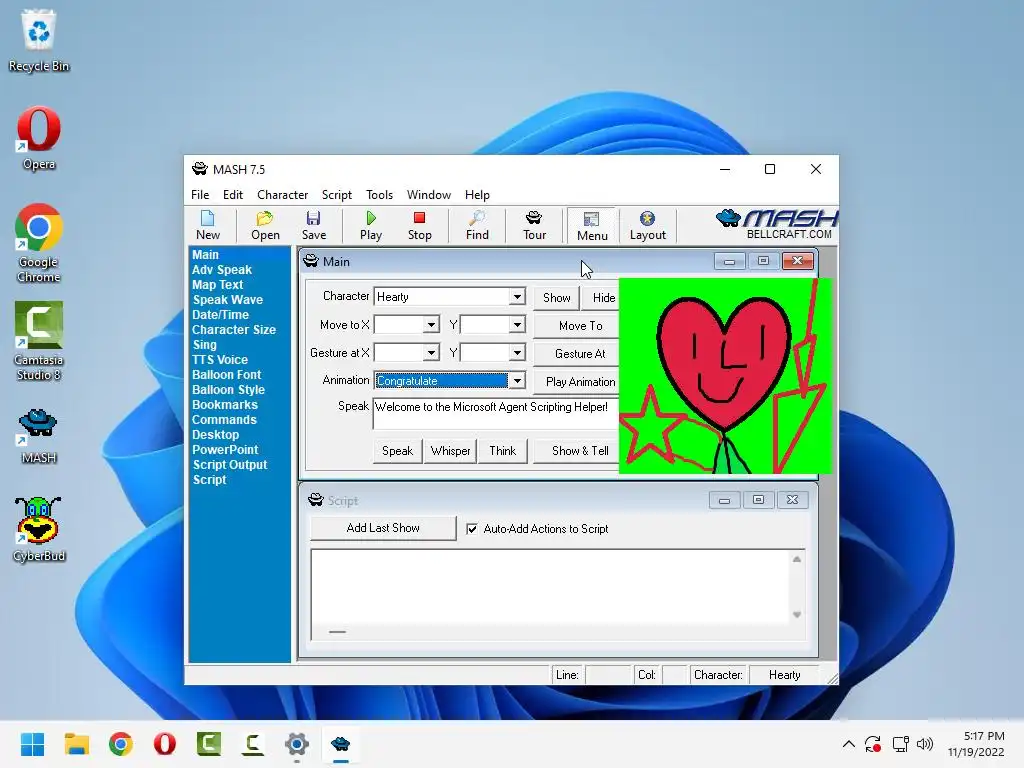Open the volume control in tray
1024x768 pixels.
(925, 744)
